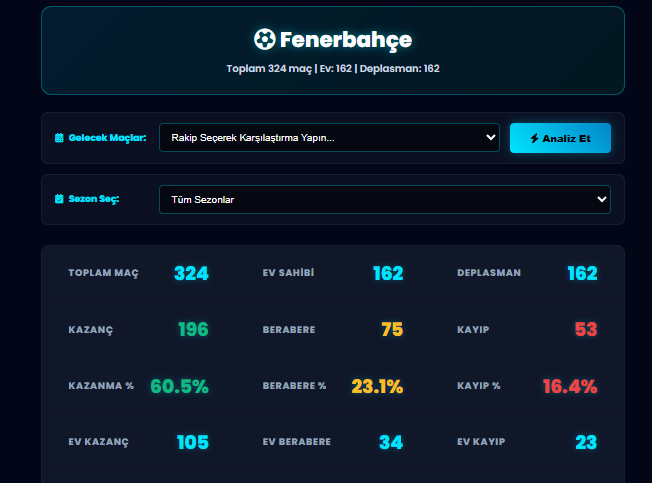Open the Tüm Sezonlar season dropdown
This screenshot has height=483, width=652.
point(385,200)
